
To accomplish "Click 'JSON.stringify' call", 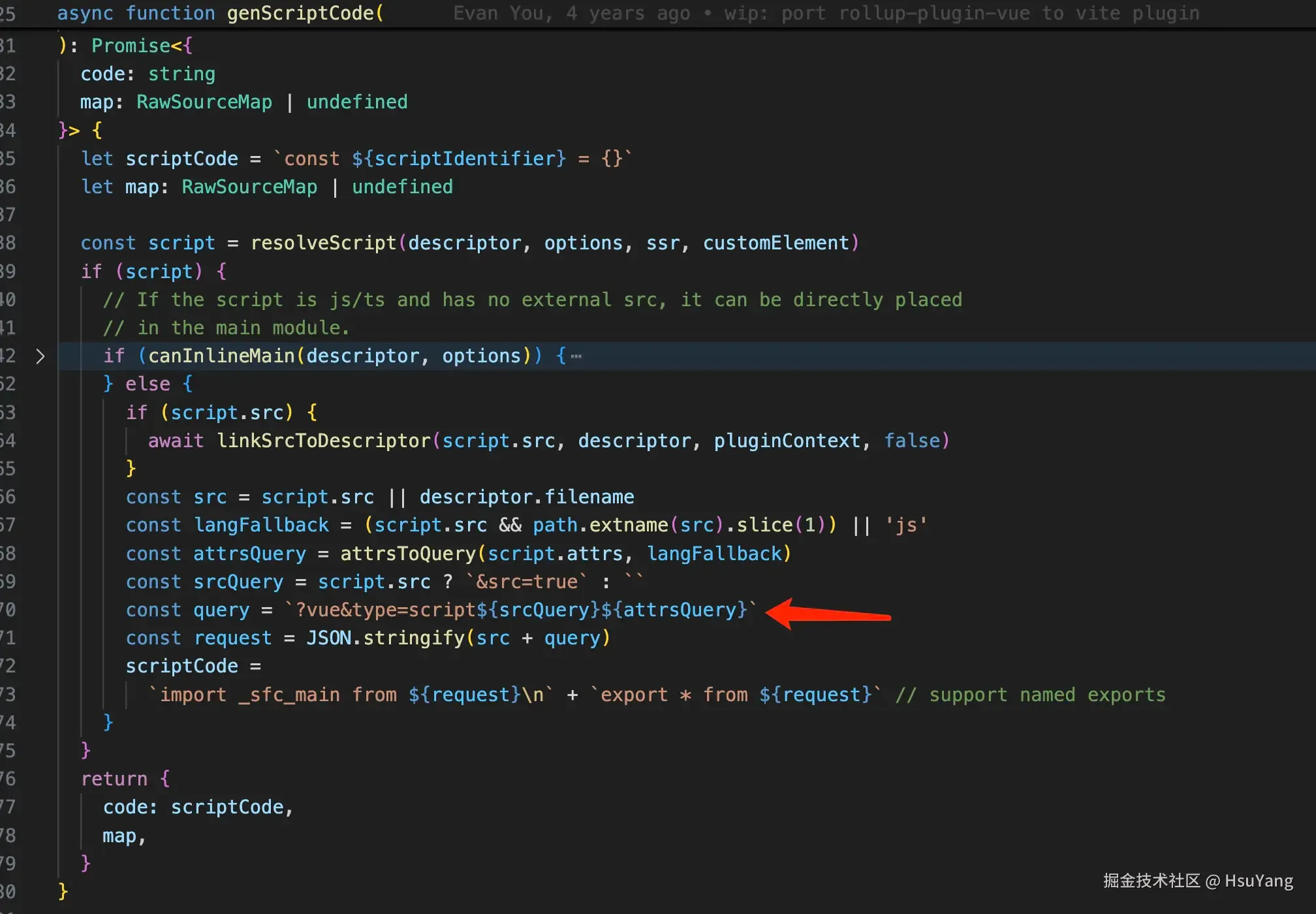I will [386, 638].
